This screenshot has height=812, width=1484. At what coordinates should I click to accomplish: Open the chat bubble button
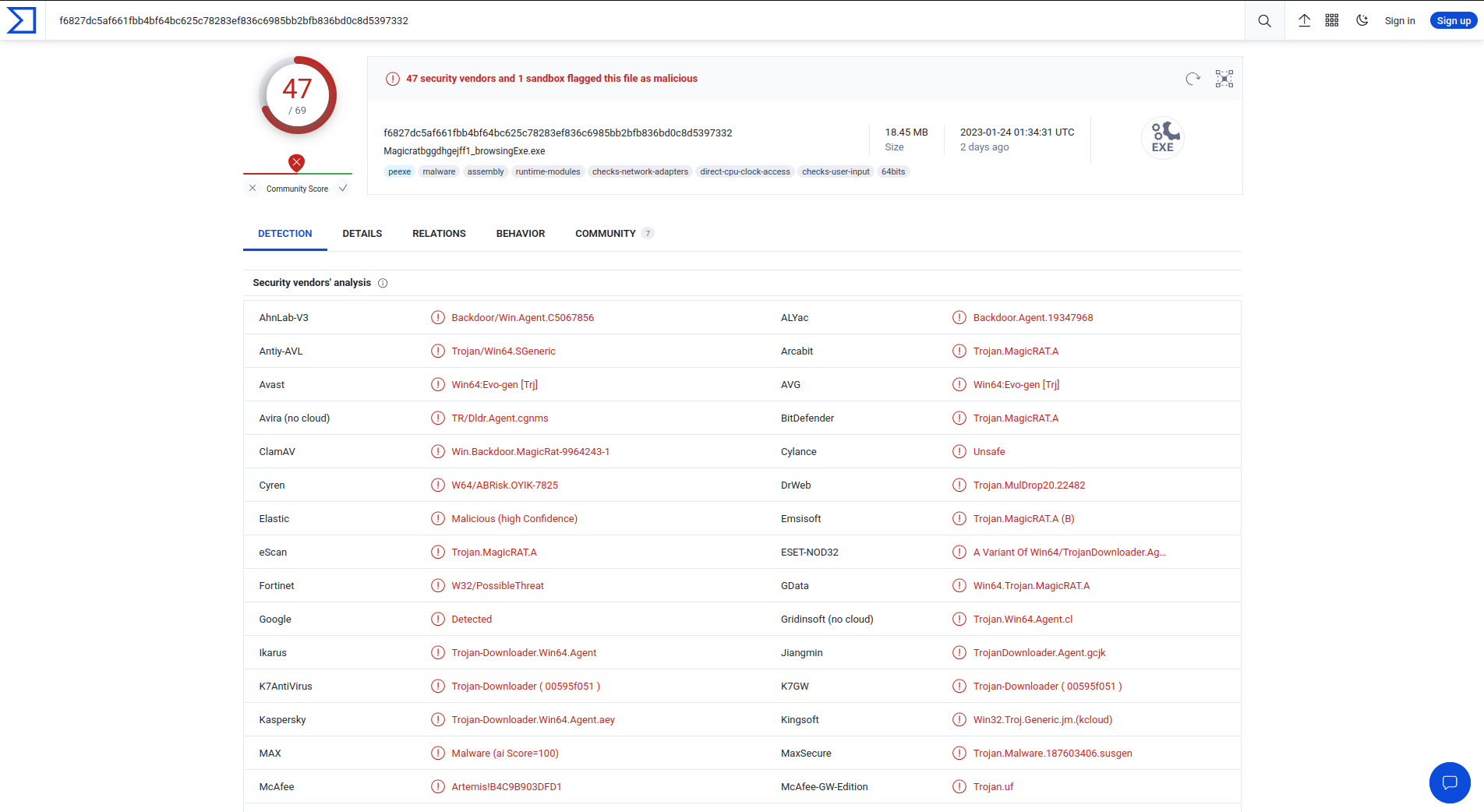(1450, 782)
